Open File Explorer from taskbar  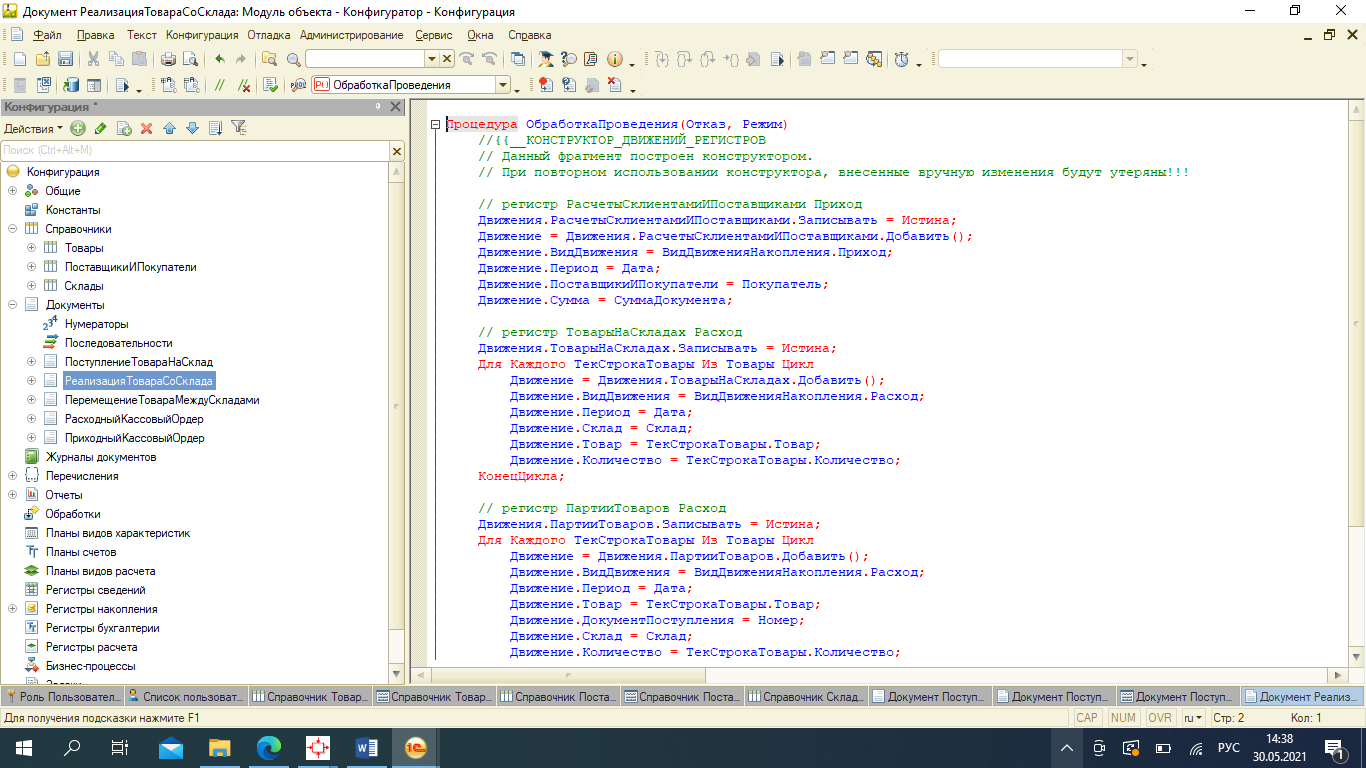pos(220,747)
